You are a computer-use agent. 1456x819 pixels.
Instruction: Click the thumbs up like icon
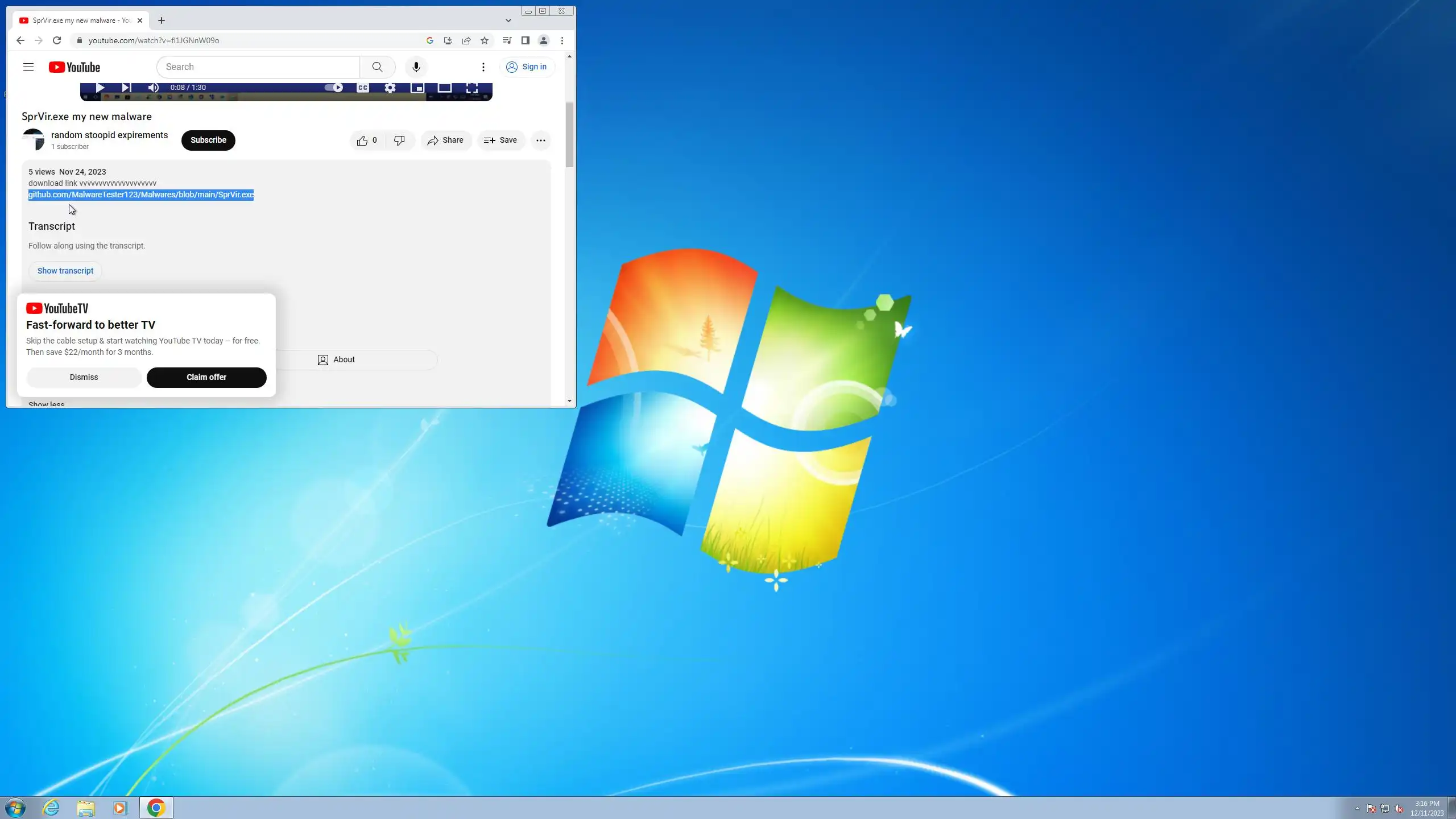362,140
